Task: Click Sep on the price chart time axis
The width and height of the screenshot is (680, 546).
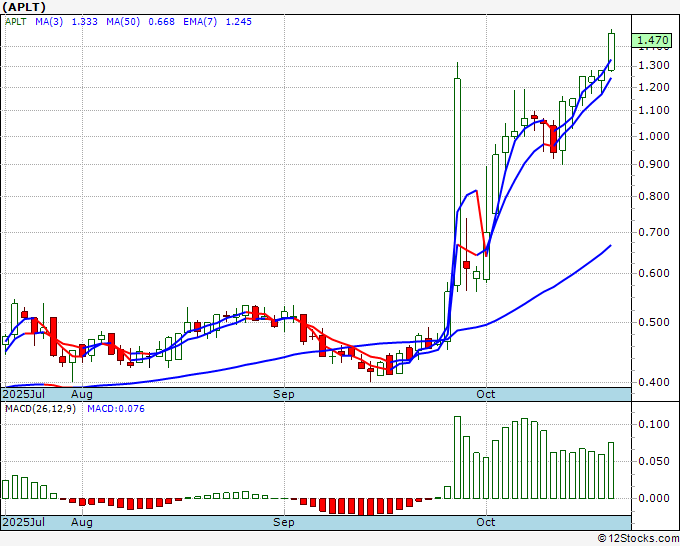Action: [x=284, y=395]
